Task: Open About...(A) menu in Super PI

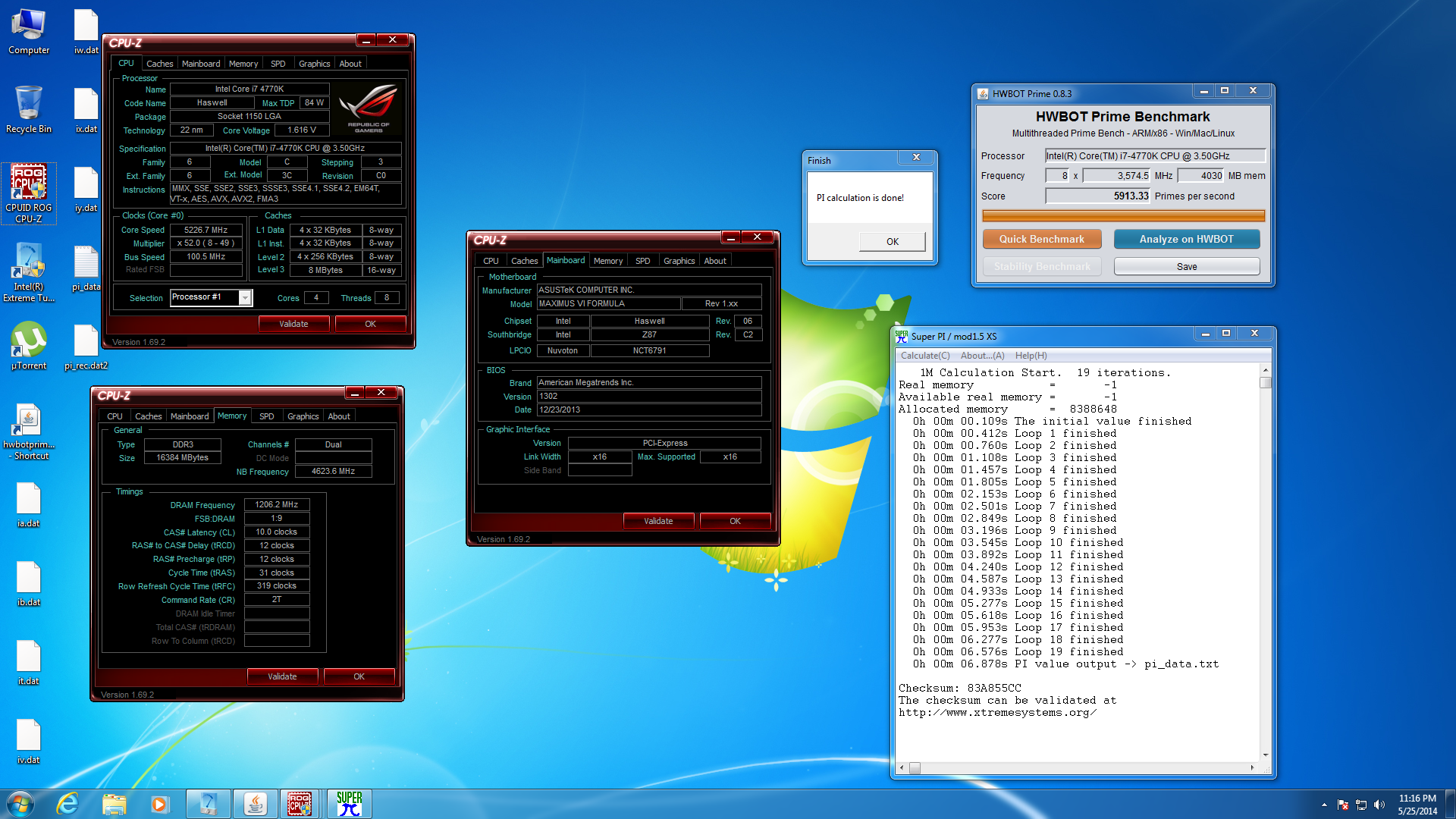Action: pos(982,356)
